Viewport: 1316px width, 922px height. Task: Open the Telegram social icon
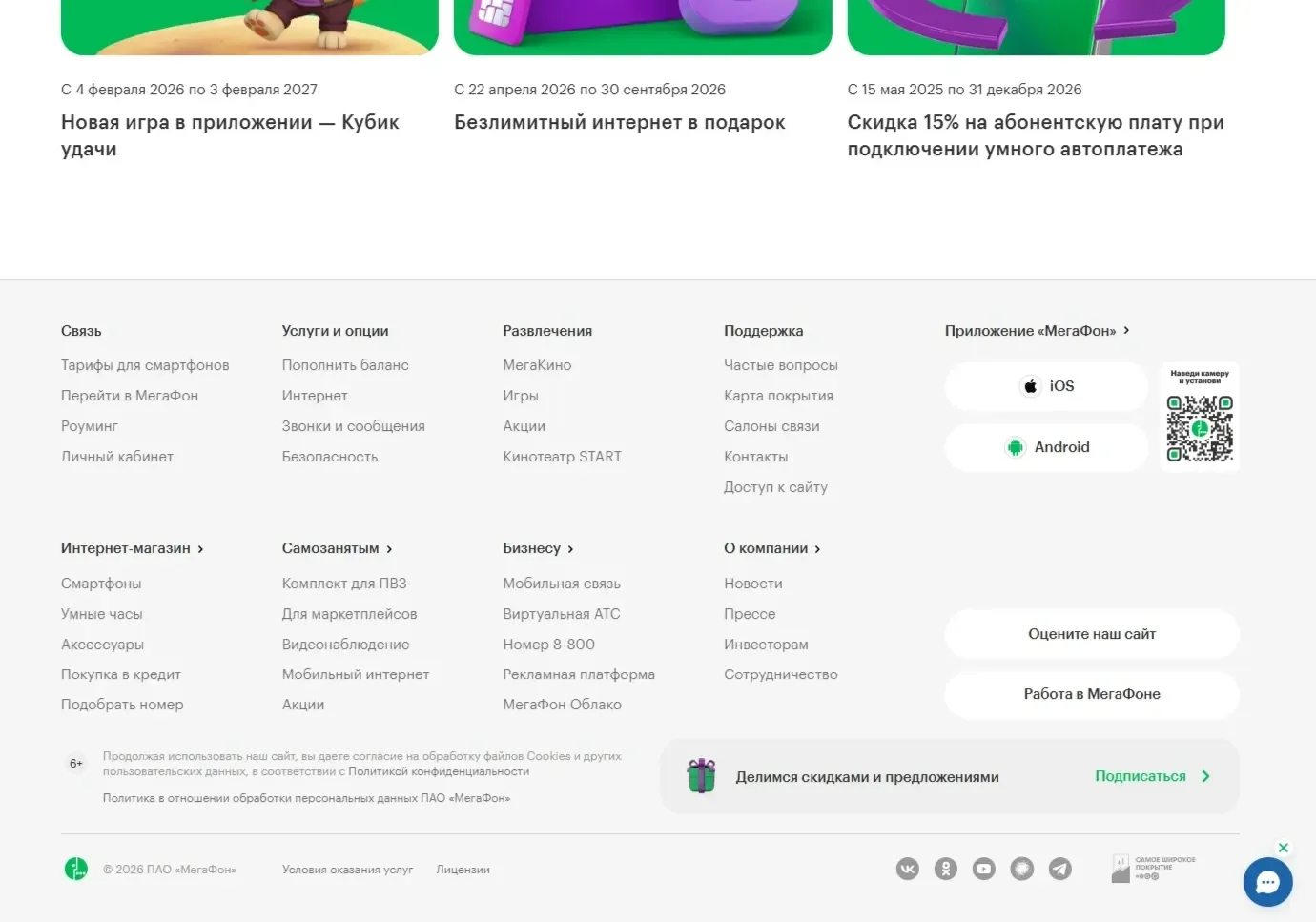pyautogui.click(x=1060, y=869)
